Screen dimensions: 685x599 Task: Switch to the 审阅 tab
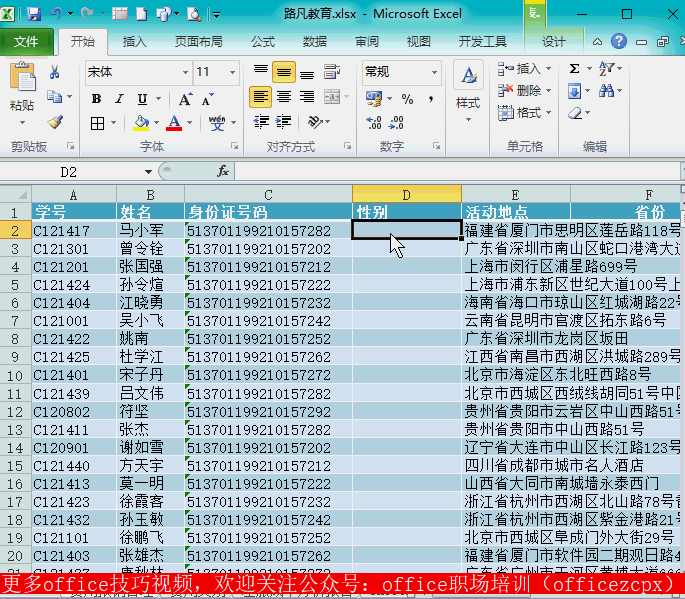point(367,42)
